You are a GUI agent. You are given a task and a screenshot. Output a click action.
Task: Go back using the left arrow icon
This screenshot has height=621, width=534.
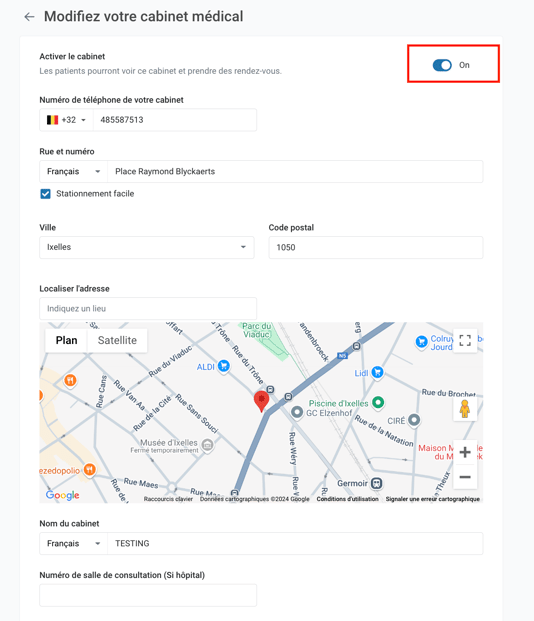pos(29,17)
